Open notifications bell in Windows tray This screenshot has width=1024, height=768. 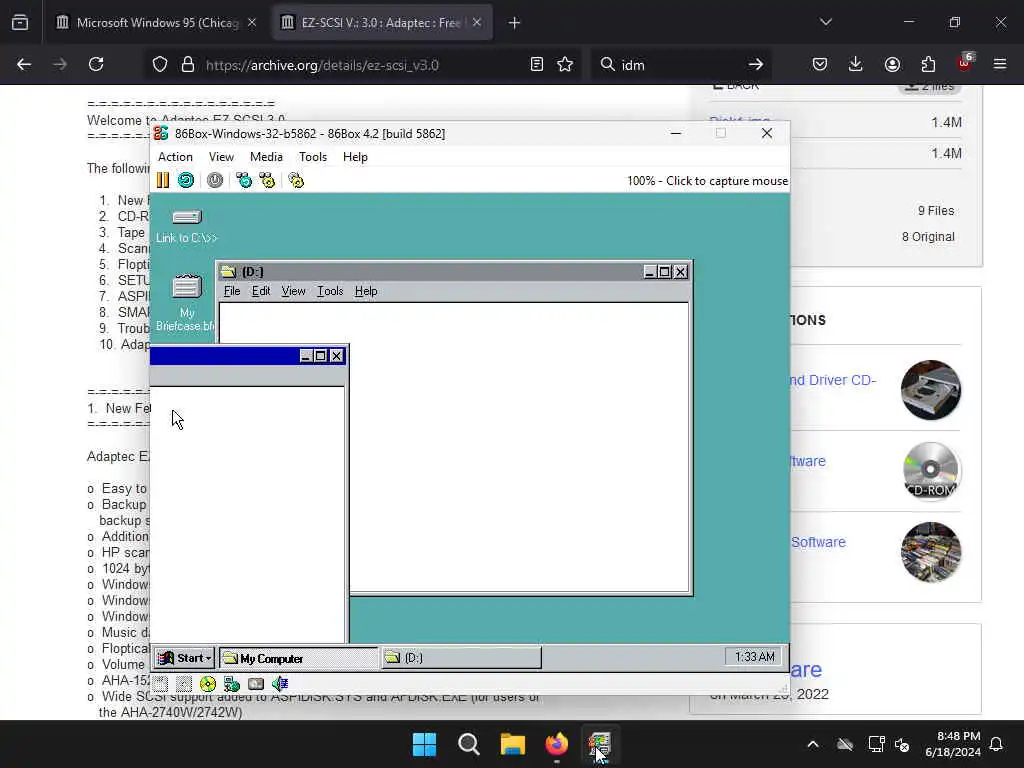point(997,744)
